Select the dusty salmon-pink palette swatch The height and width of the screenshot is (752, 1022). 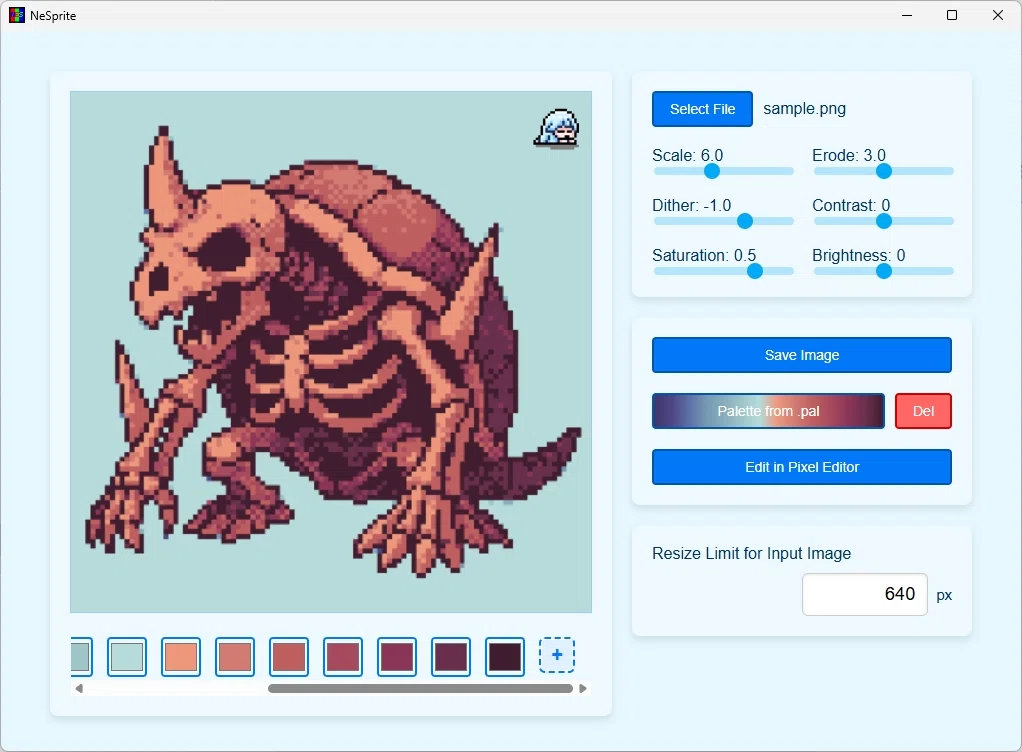(235, 656)
